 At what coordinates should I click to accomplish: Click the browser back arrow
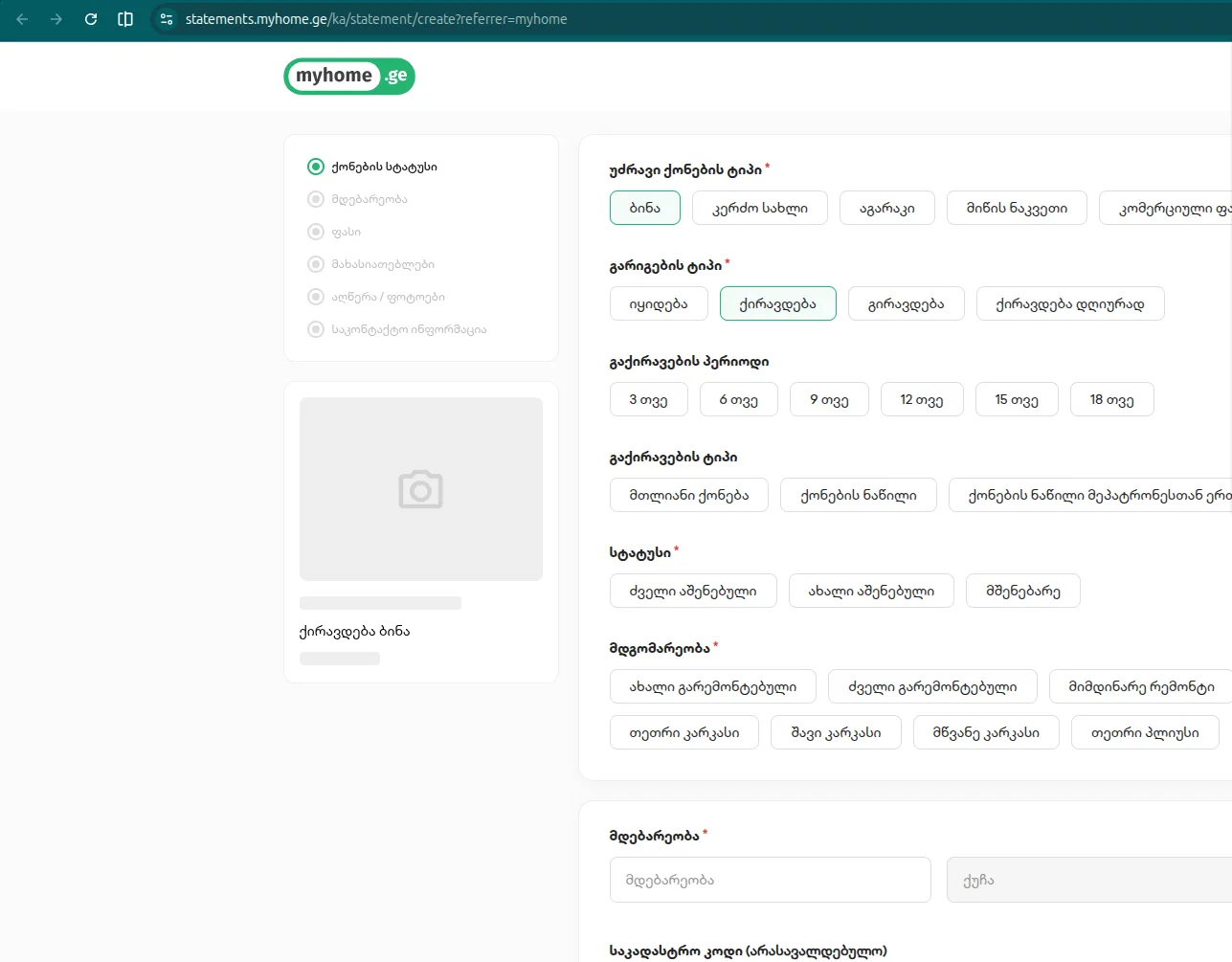[x=23, y=19]
